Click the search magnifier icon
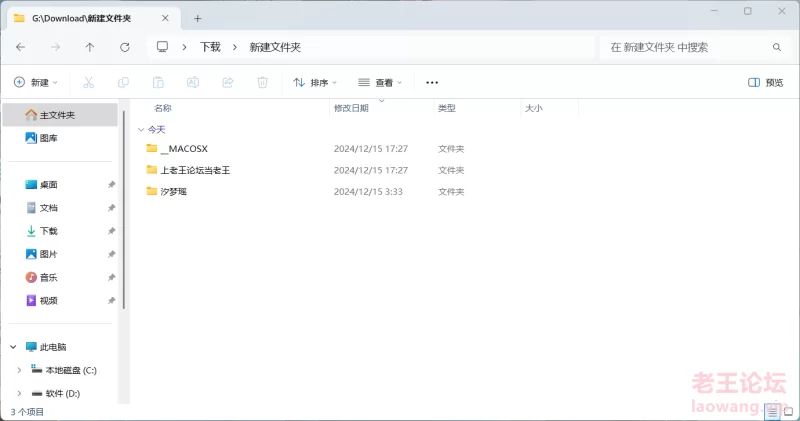 click(x=777, y=47)
